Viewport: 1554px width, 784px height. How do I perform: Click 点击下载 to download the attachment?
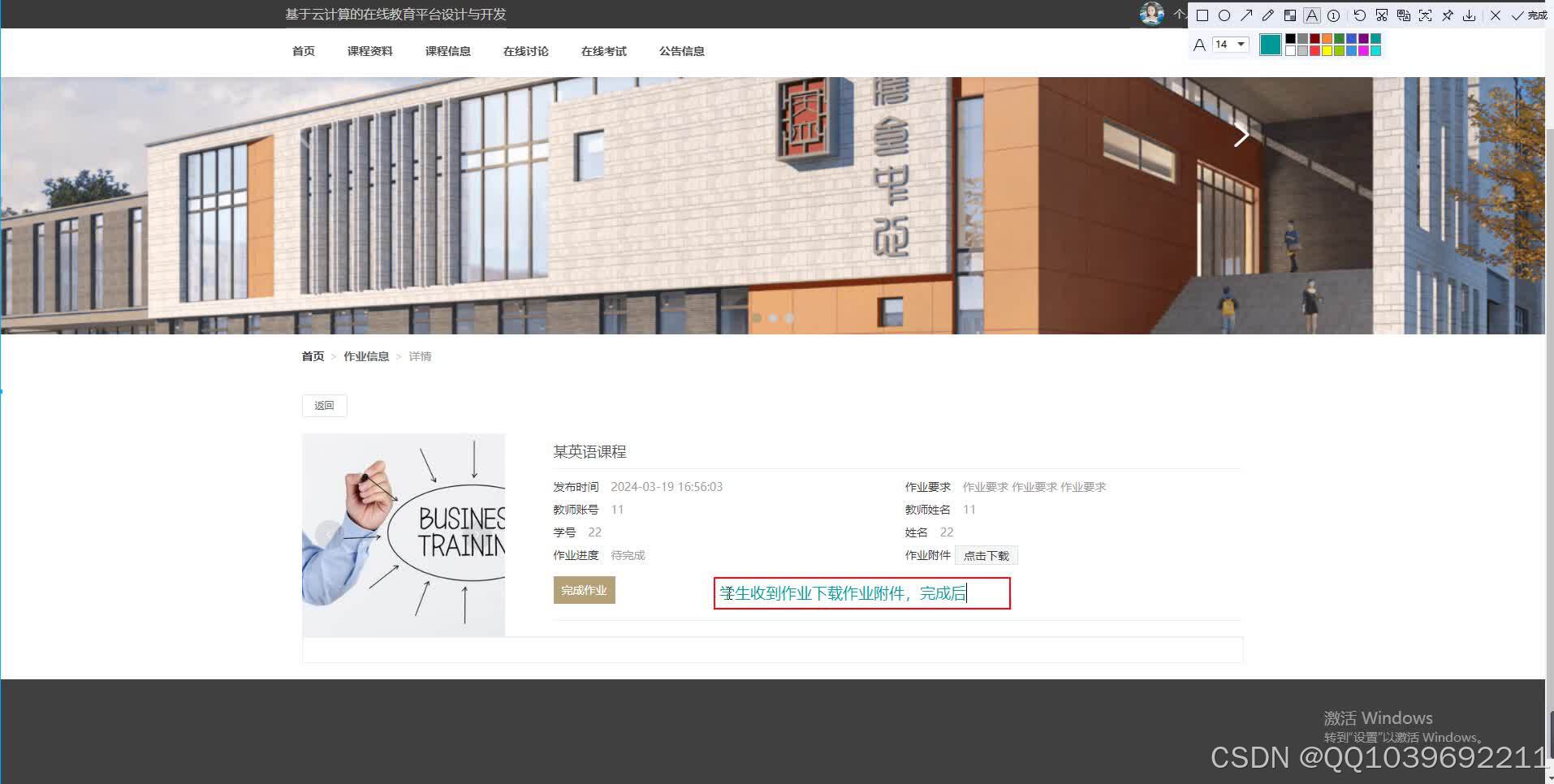(986, 555)
